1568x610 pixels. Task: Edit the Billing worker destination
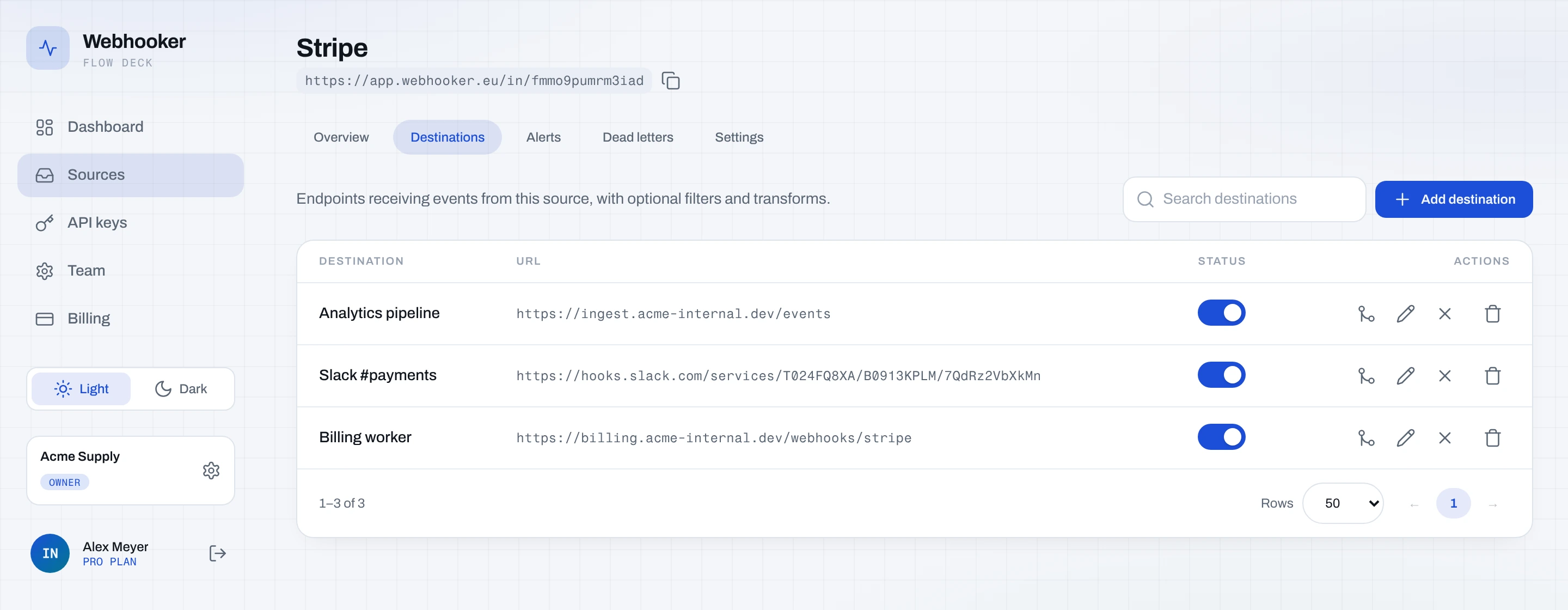pyautogui.click(x=1405, y=438)
